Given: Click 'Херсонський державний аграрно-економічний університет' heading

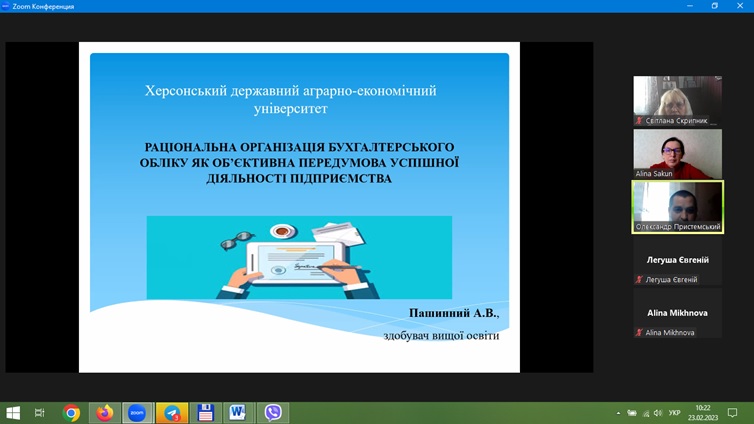Looking at the screenshot, I should [x=291, y=99].
